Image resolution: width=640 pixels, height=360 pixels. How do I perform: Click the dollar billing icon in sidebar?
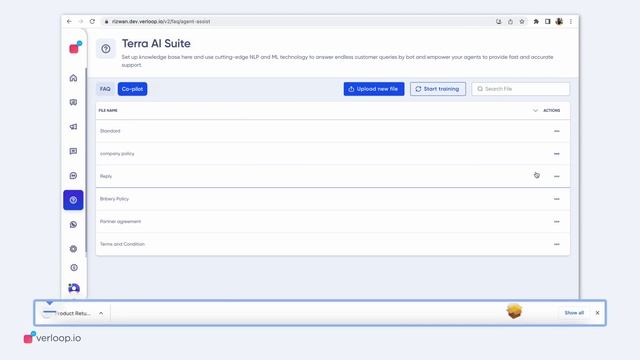point(73,268)
